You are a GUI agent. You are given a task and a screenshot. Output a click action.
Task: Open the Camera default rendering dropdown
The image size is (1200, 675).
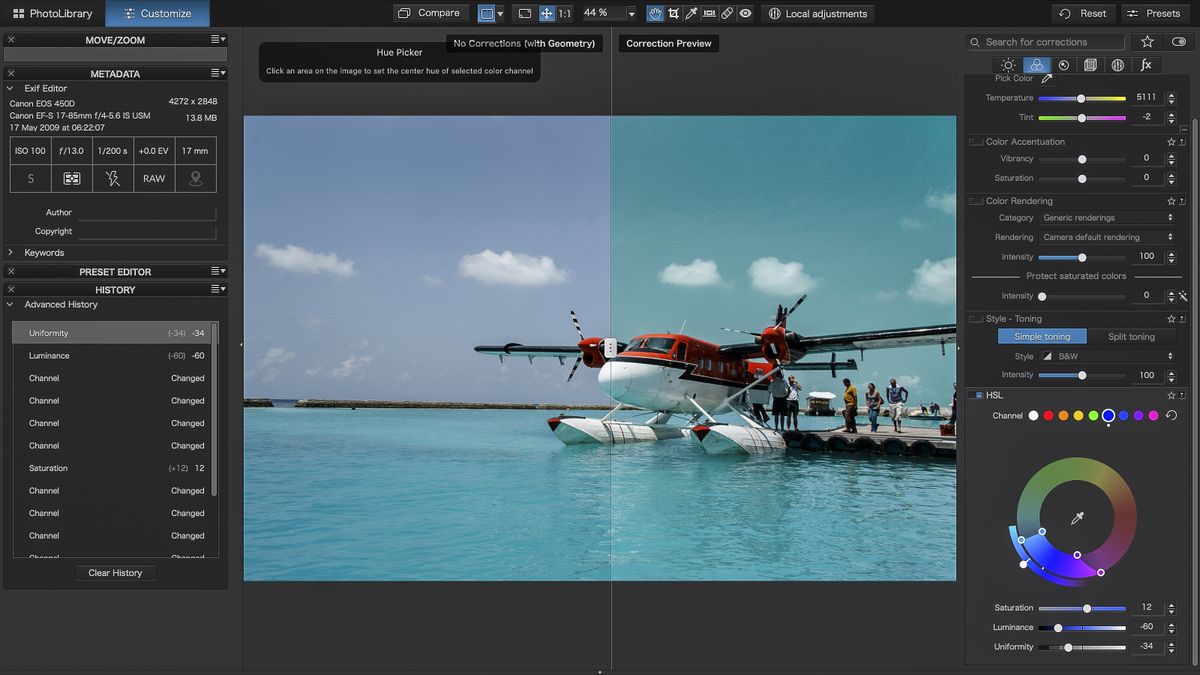pyautogui.click(x=1107, y=237)
